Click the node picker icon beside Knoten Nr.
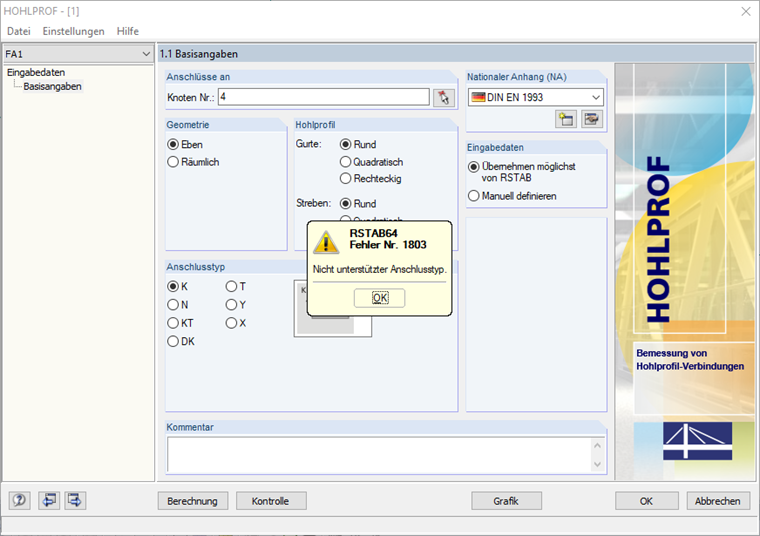 [443, 97]
